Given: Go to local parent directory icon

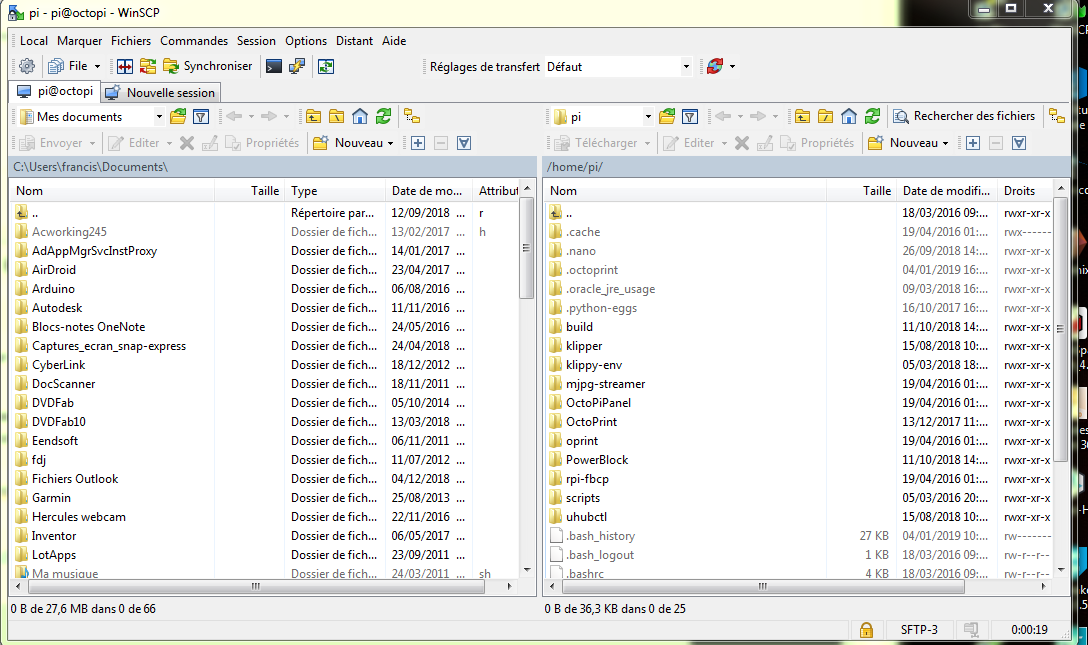Looking at the screenshot, I should (x=314, y=117).
